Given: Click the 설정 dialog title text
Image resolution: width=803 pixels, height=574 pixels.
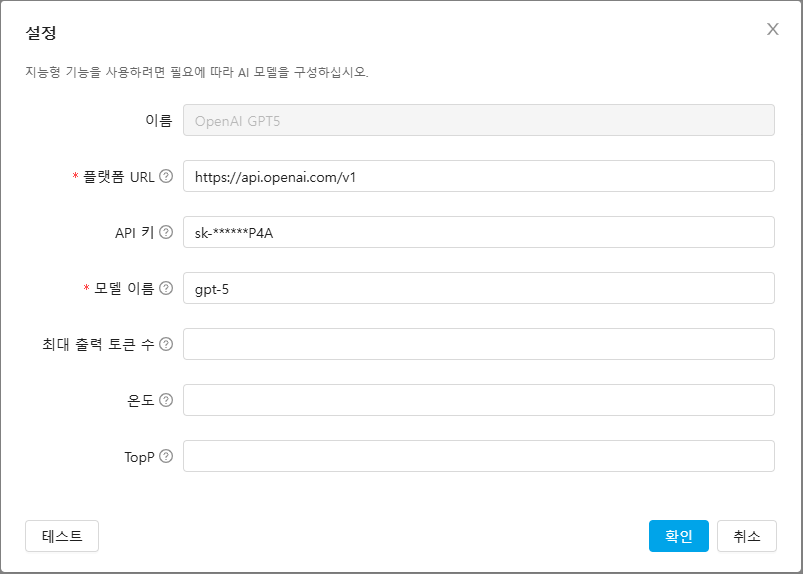Looking at the screenshot, I should (41, 33).
